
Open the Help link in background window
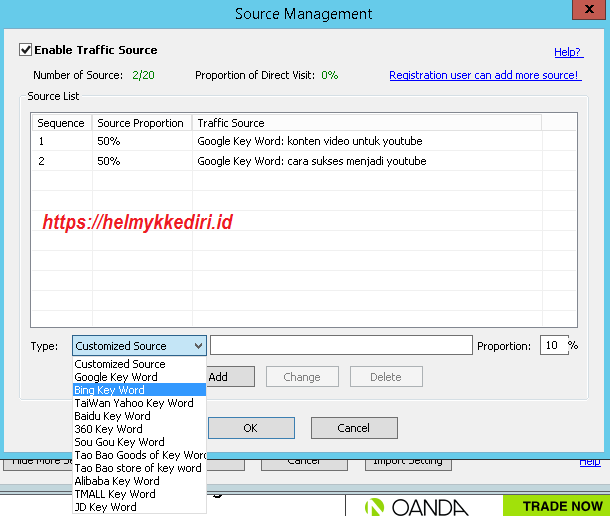point(590,462)
